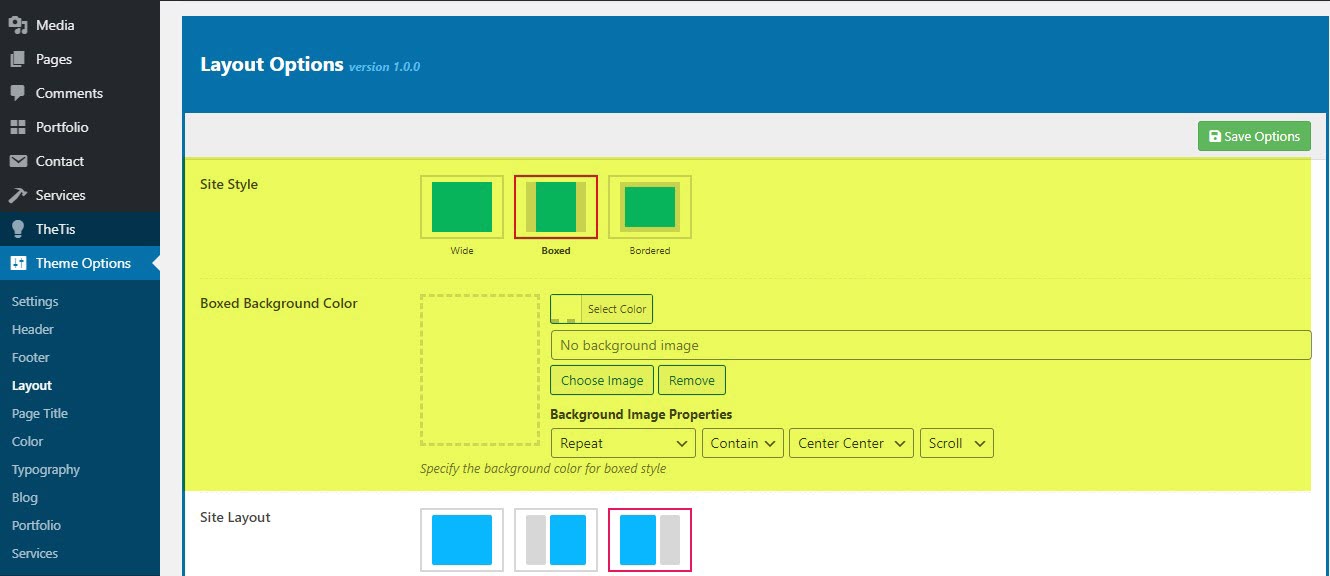Click the Theme Options sliders icon

click(x=18, y=263)
